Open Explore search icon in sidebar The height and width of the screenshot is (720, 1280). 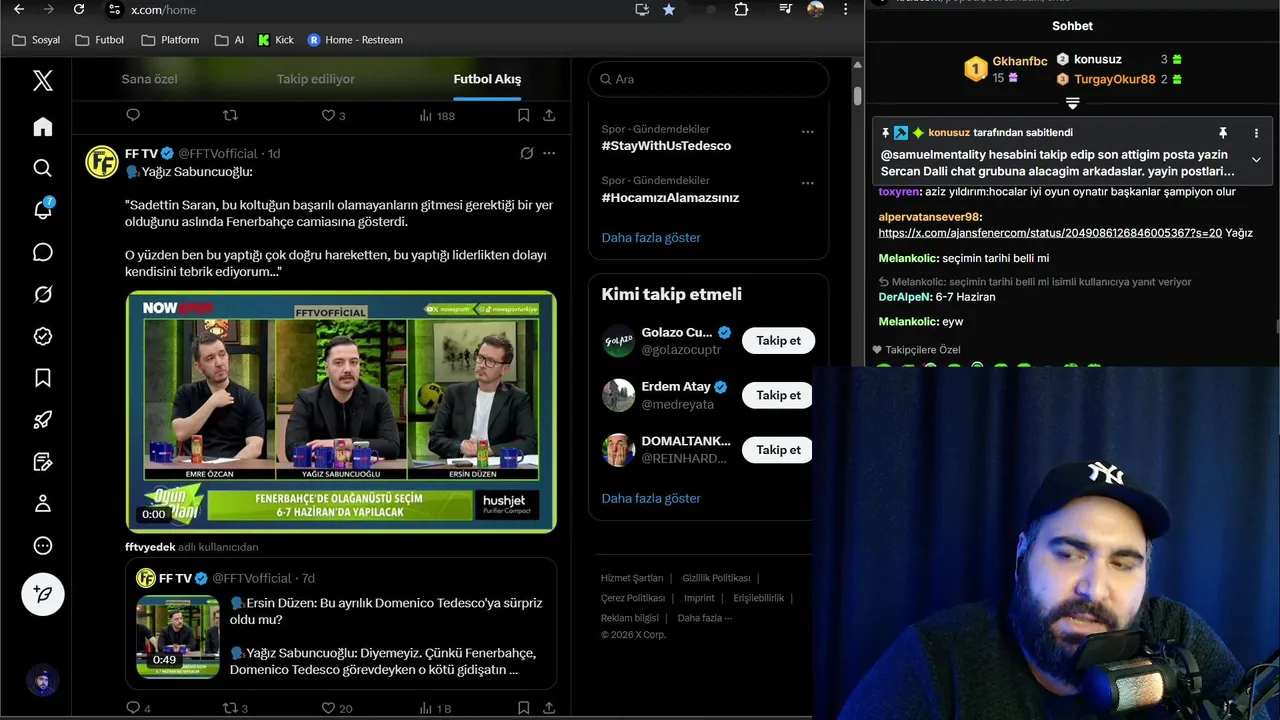(x=42, y=168)
